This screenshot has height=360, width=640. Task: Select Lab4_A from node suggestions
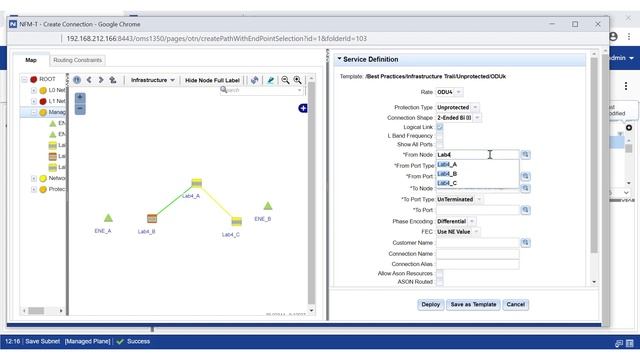477,164
